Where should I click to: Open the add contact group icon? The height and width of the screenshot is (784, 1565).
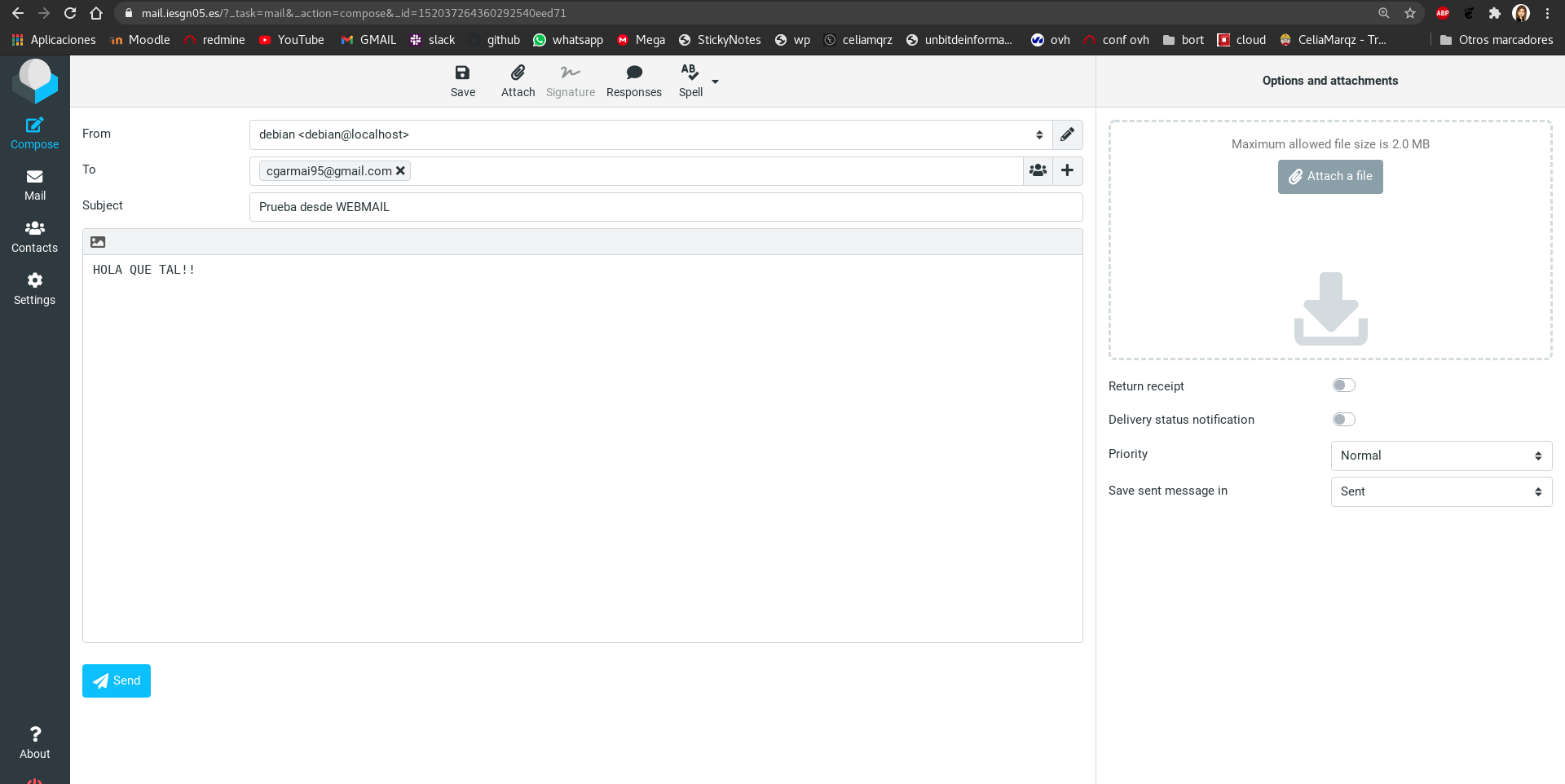[1038, 170]
